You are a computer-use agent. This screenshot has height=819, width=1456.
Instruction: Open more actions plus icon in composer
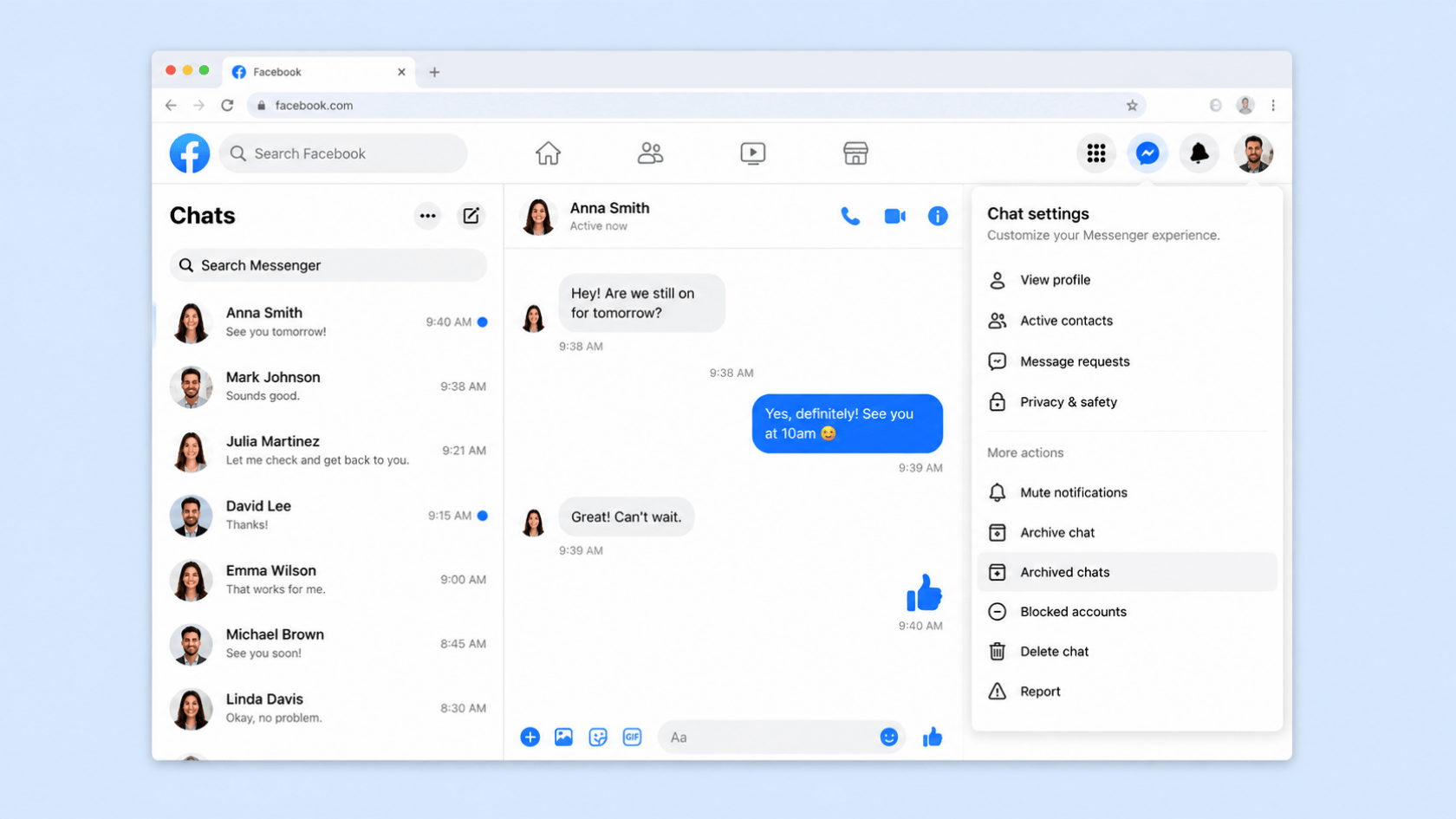pos(530,737)
